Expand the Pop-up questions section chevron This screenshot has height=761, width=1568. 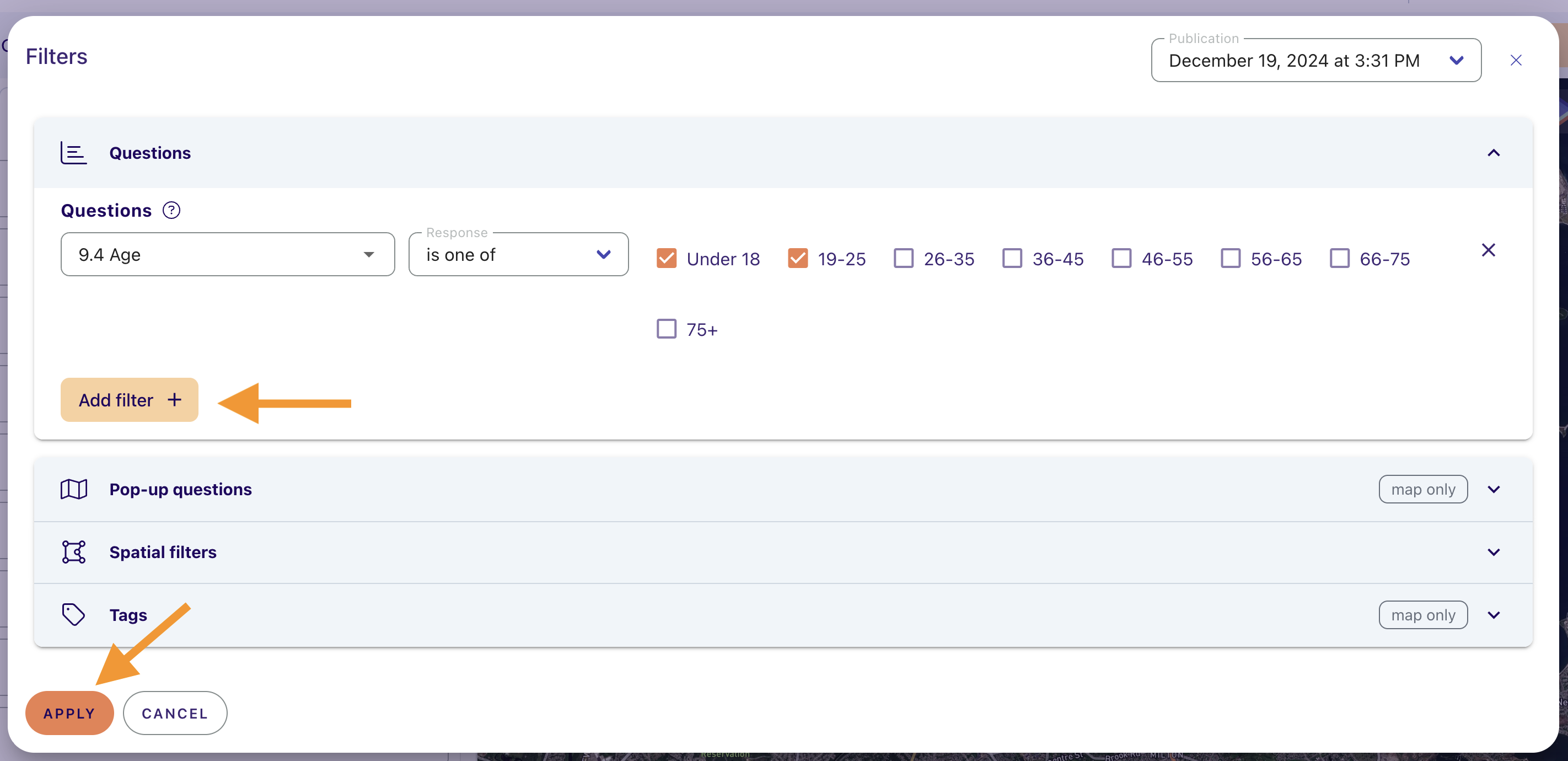1494,490
